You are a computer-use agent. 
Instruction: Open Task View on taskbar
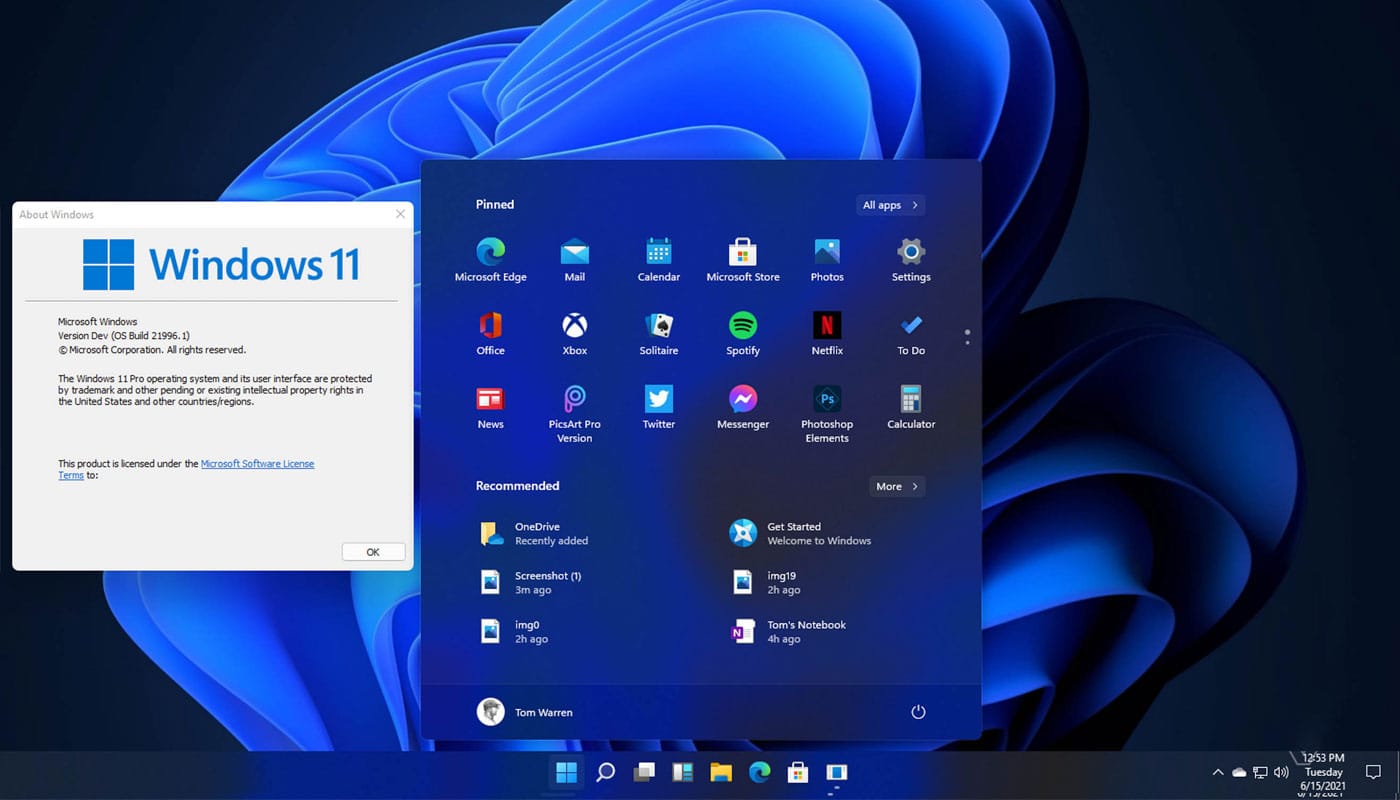pos(644,772)
